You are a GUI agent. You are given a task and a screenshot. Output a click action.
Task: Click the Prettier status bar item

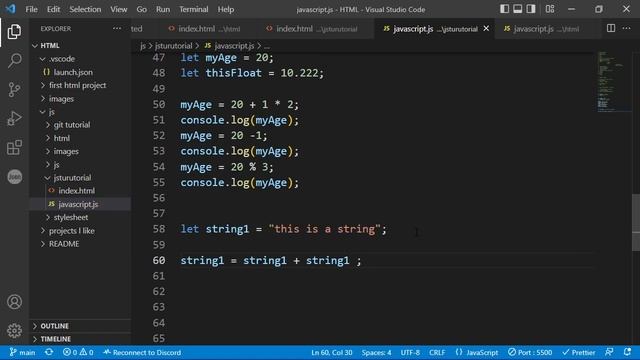(579, 353)
